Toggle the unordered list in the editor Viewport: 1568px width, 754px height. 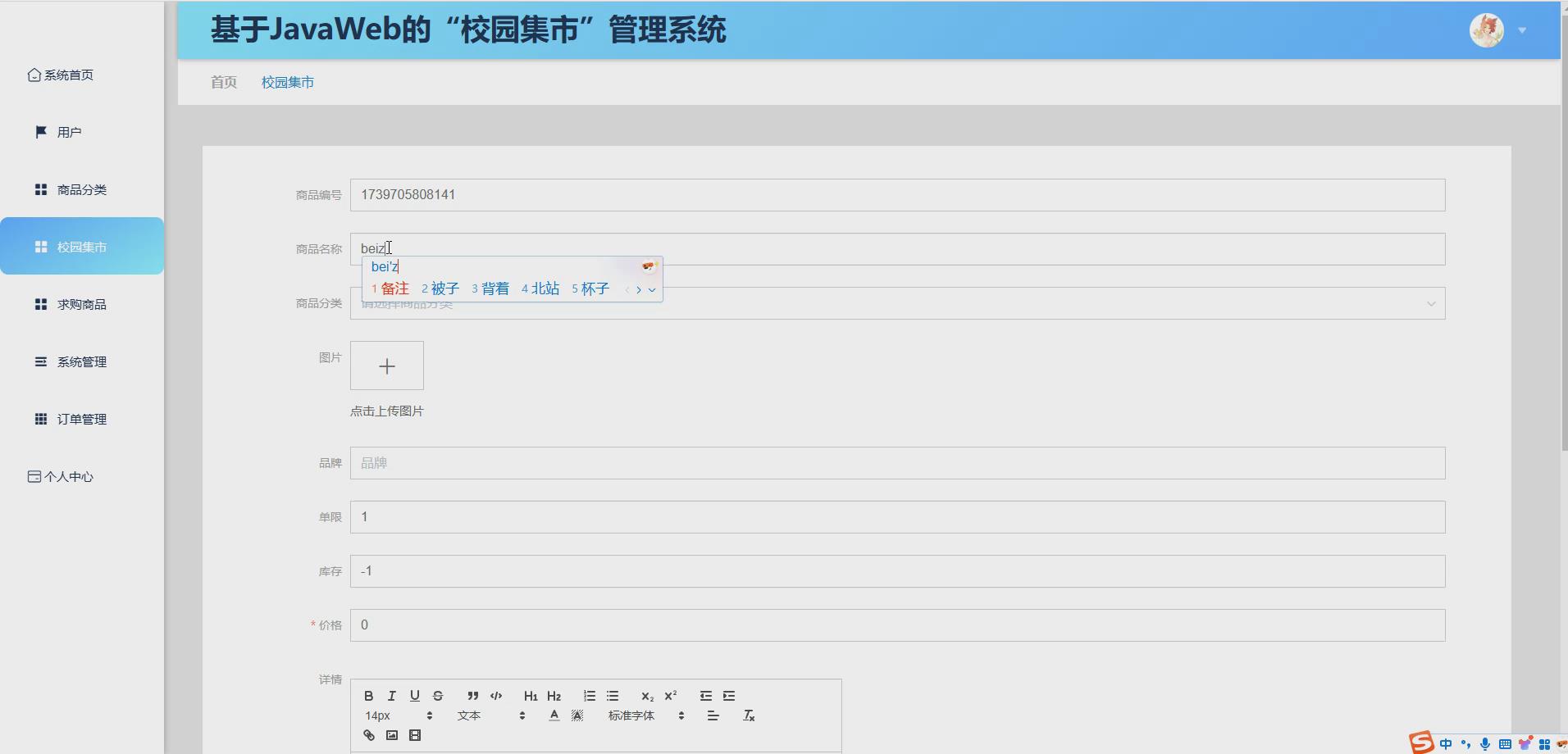(613, 695)
